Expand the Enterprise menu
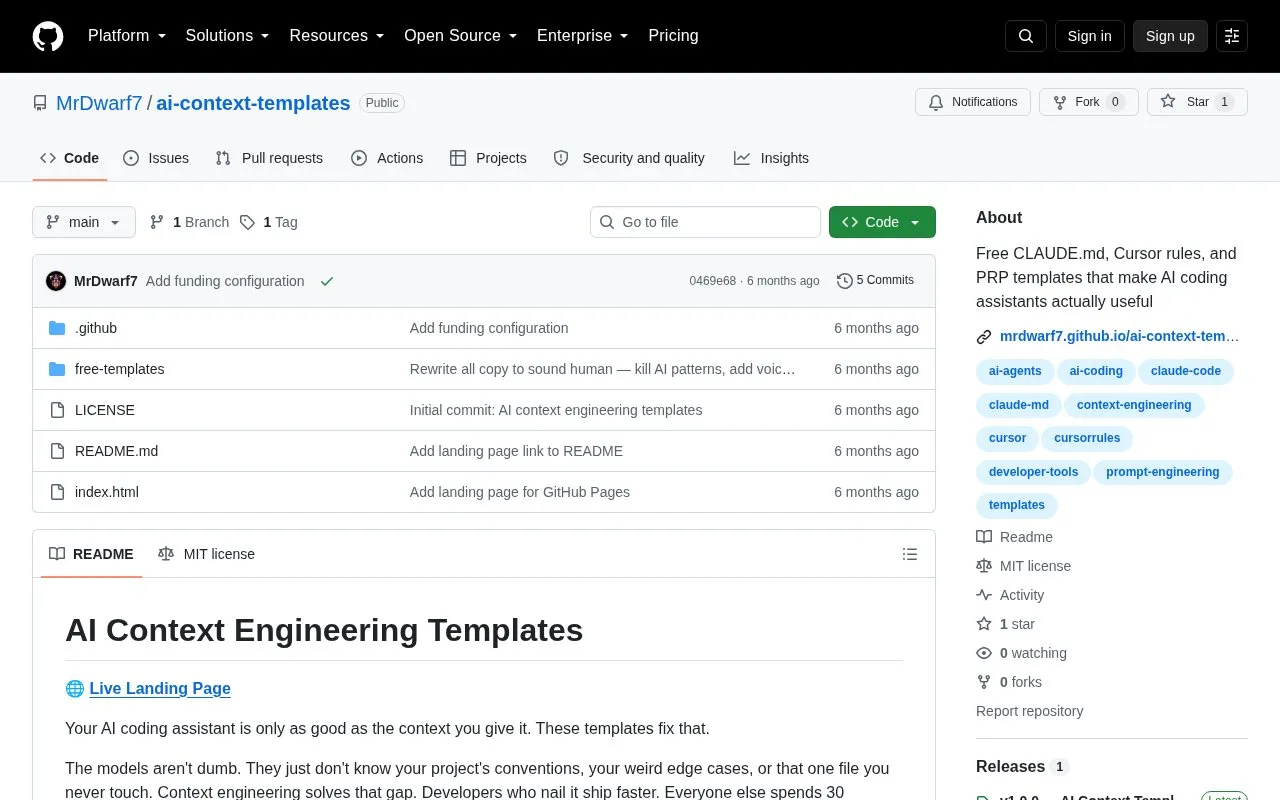The image size is (1280, 800). pyautogui.click(x=583, y=36)
